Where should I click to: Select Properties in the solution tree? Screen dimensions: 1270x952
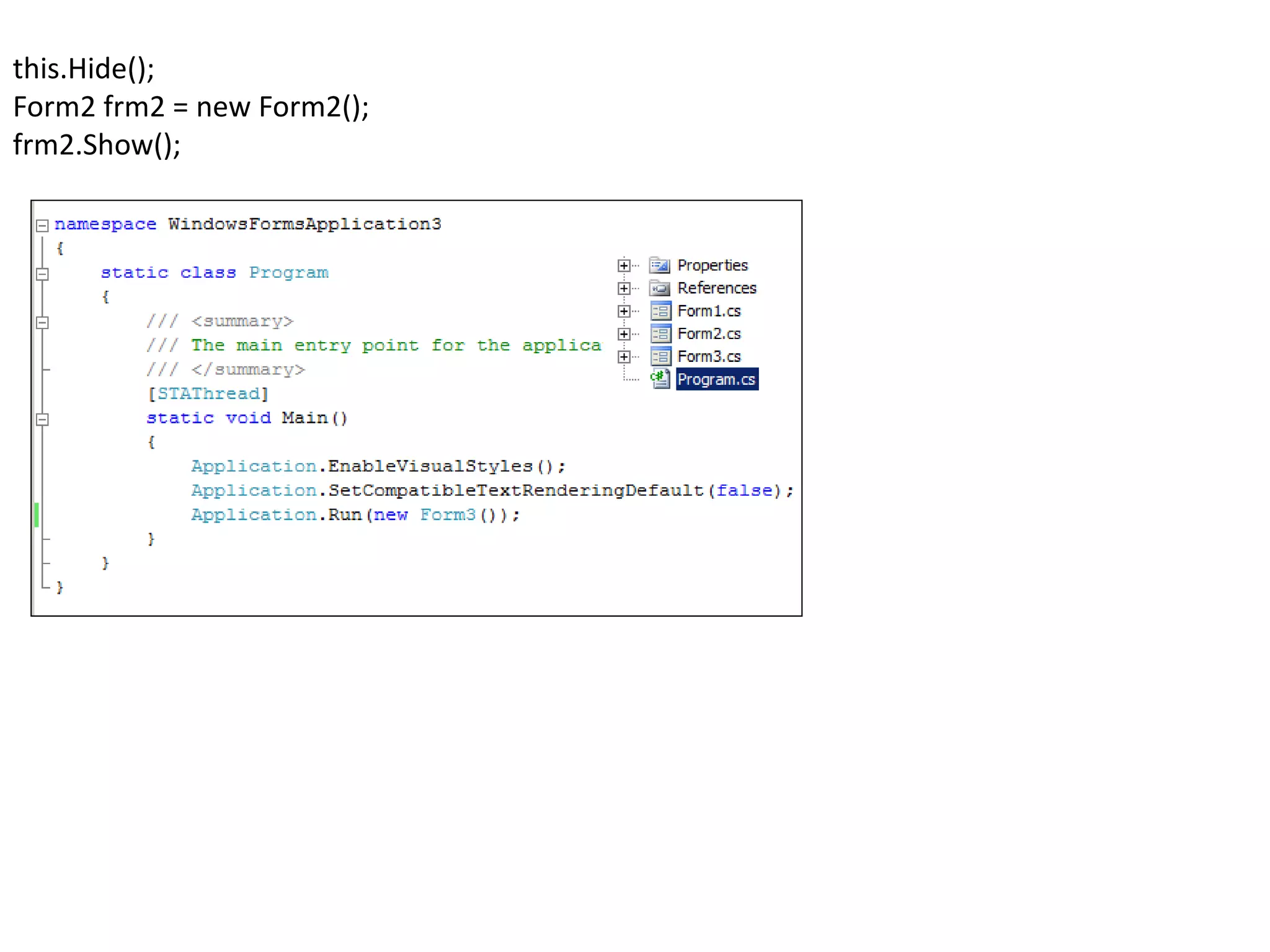713,265
